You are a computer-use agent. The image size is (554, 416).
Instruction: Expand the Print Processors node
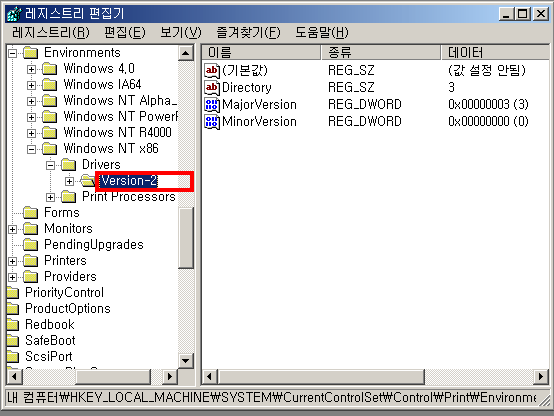coord(51,197)
